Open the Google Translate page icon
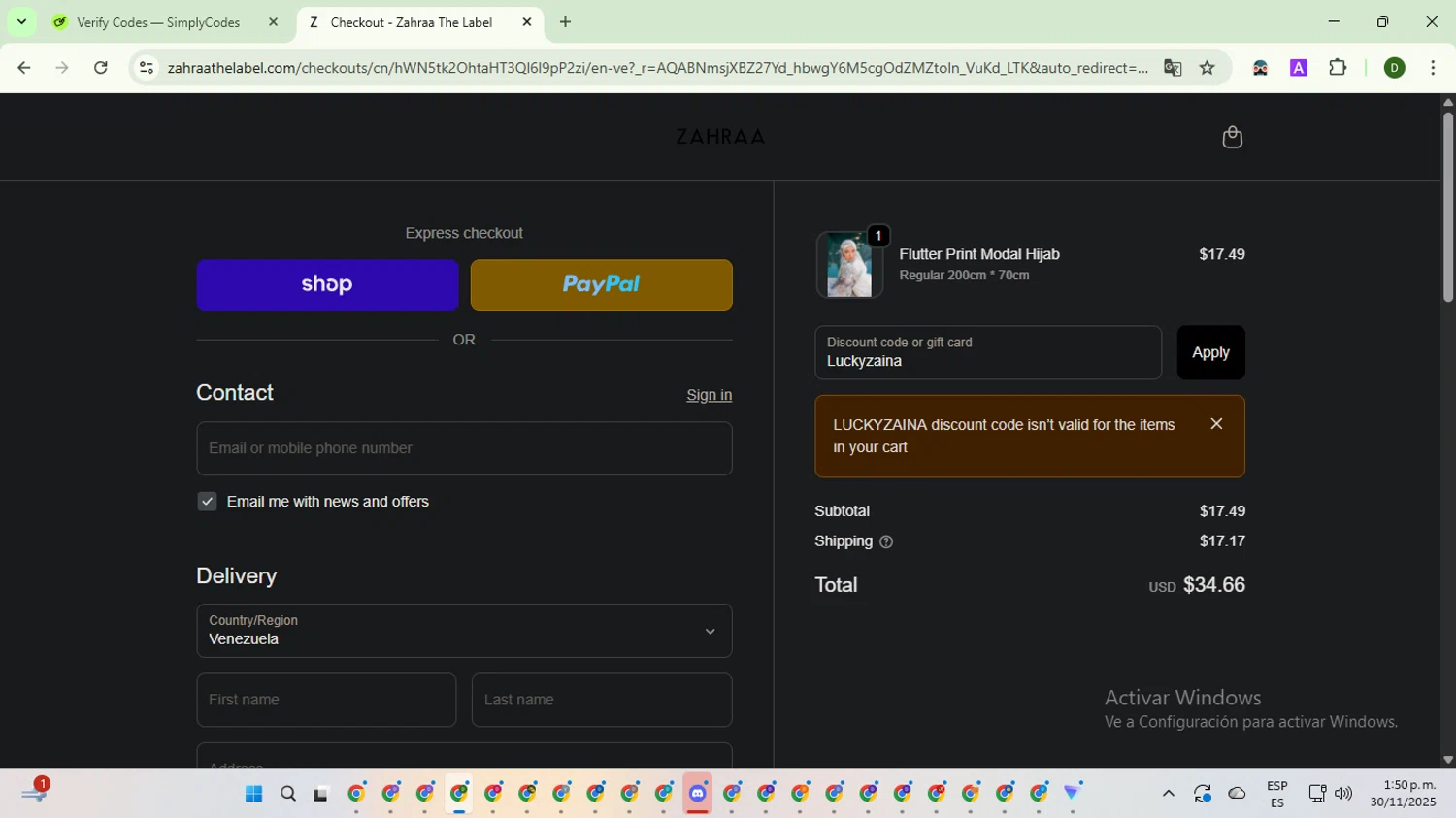The height and width of the screenshot is (818, 1456). point(1173,68)
